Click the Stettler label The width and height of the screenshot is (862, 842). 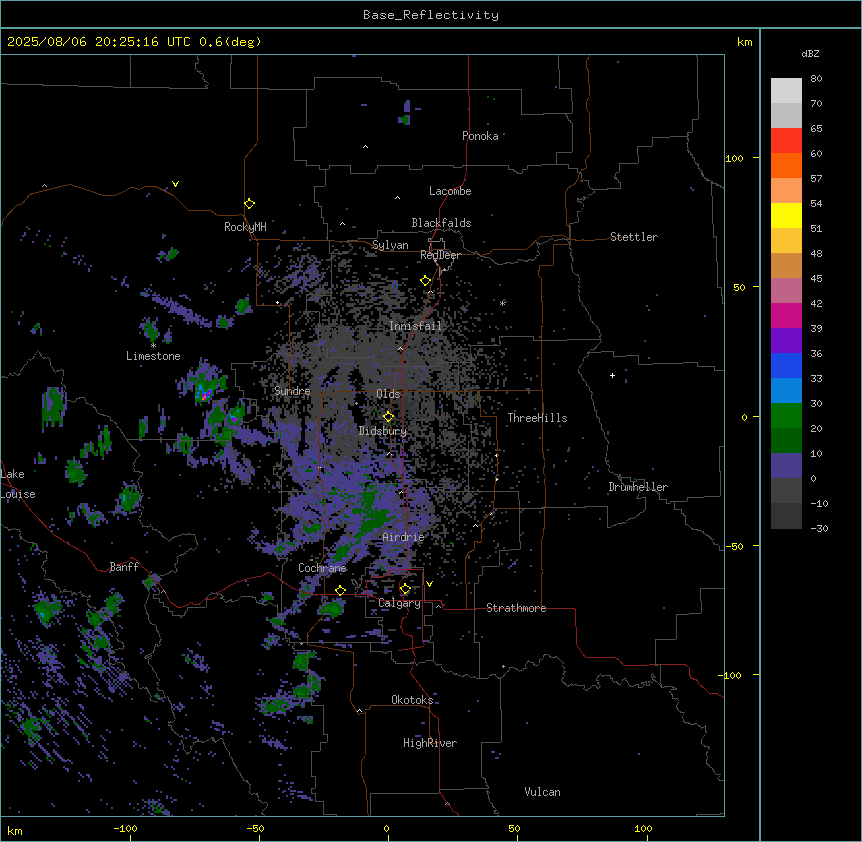pos(634,237)
